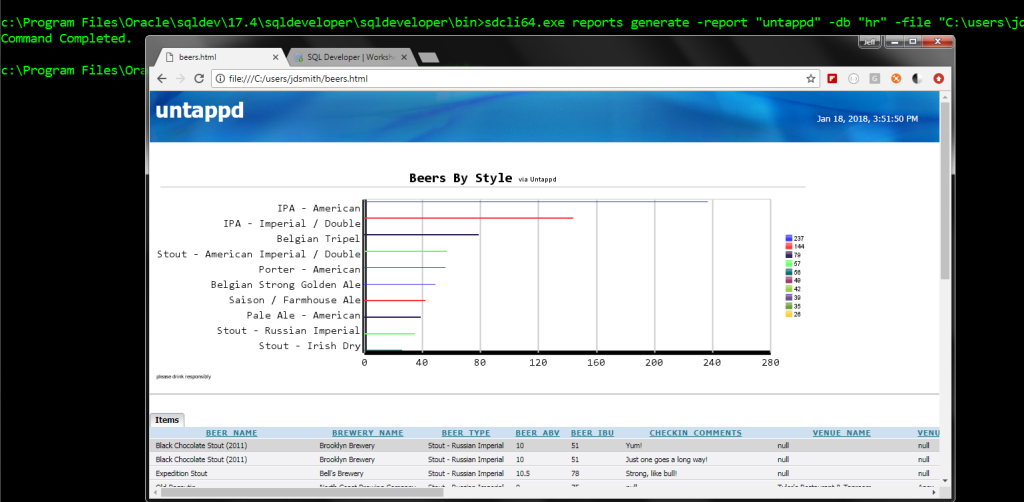Click the half-moon dark mode extension icon
Viewport: 1024px width, 502px height.
918,79
